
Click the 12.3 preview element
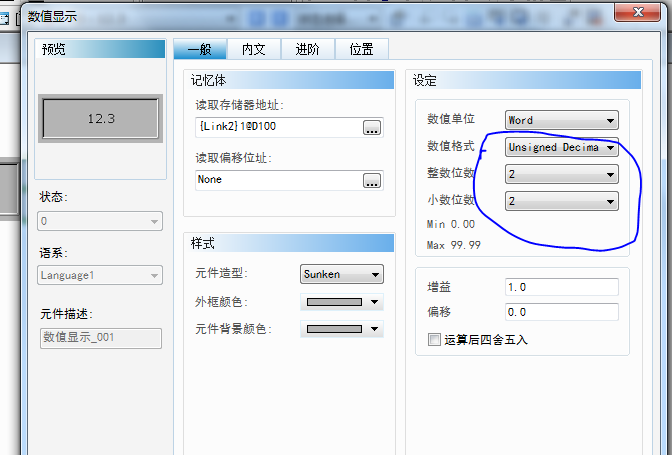[100, 118]
